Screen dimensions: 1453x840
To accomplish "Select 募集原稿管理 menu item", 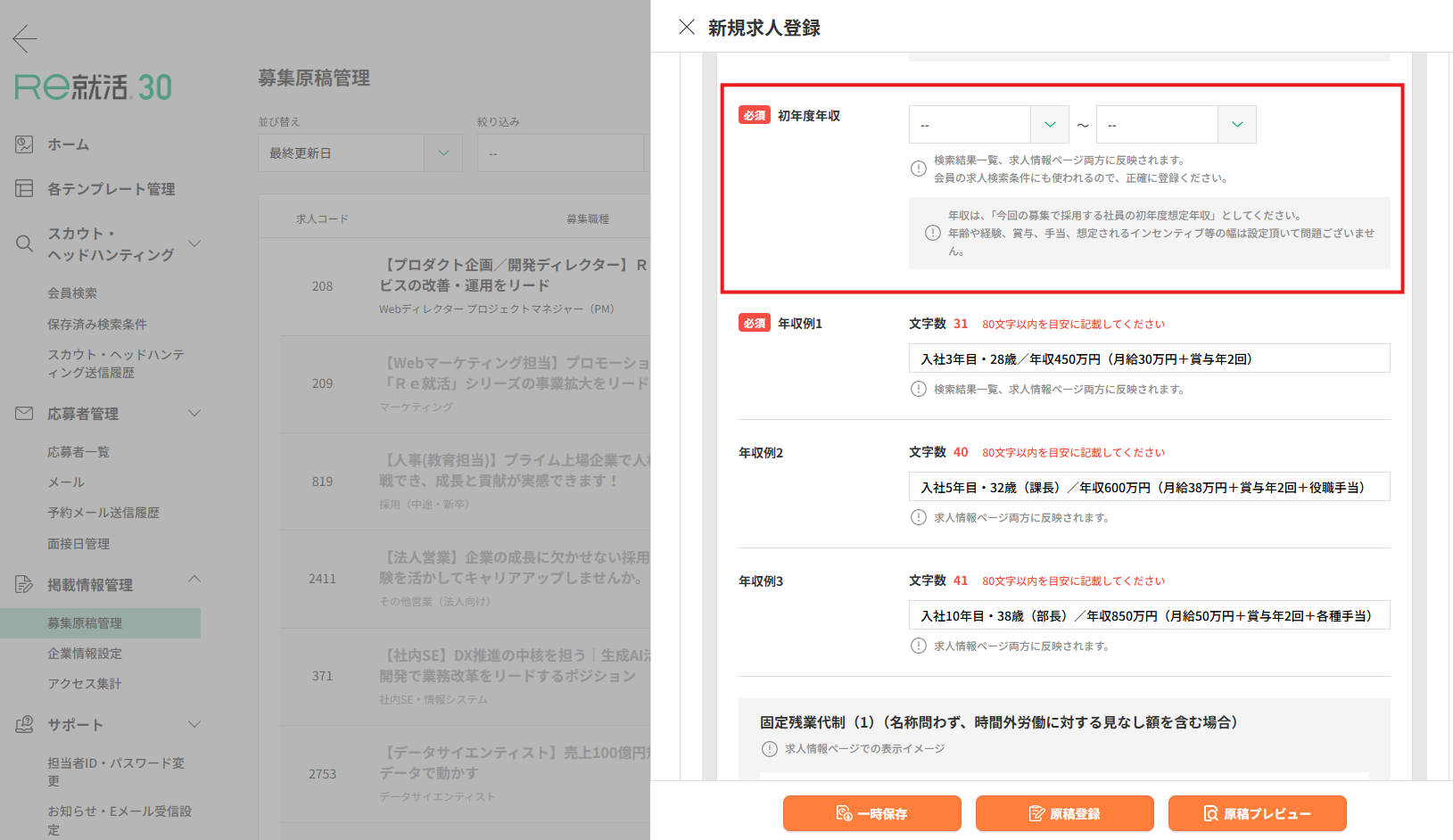I will [x=100, y=622].
